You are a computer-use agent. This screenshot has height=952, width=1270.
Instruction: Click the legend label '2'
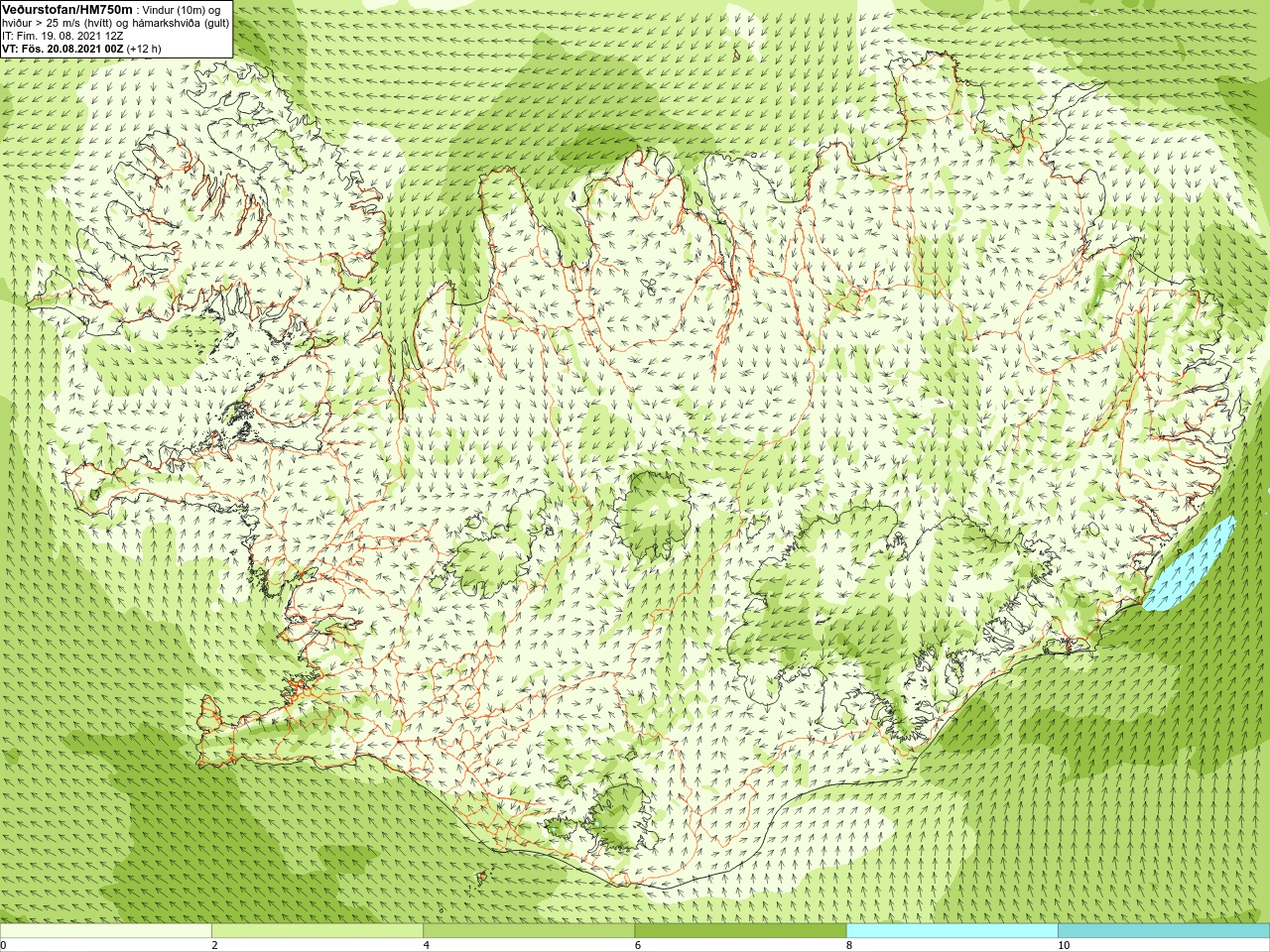[x=215, y=945]
